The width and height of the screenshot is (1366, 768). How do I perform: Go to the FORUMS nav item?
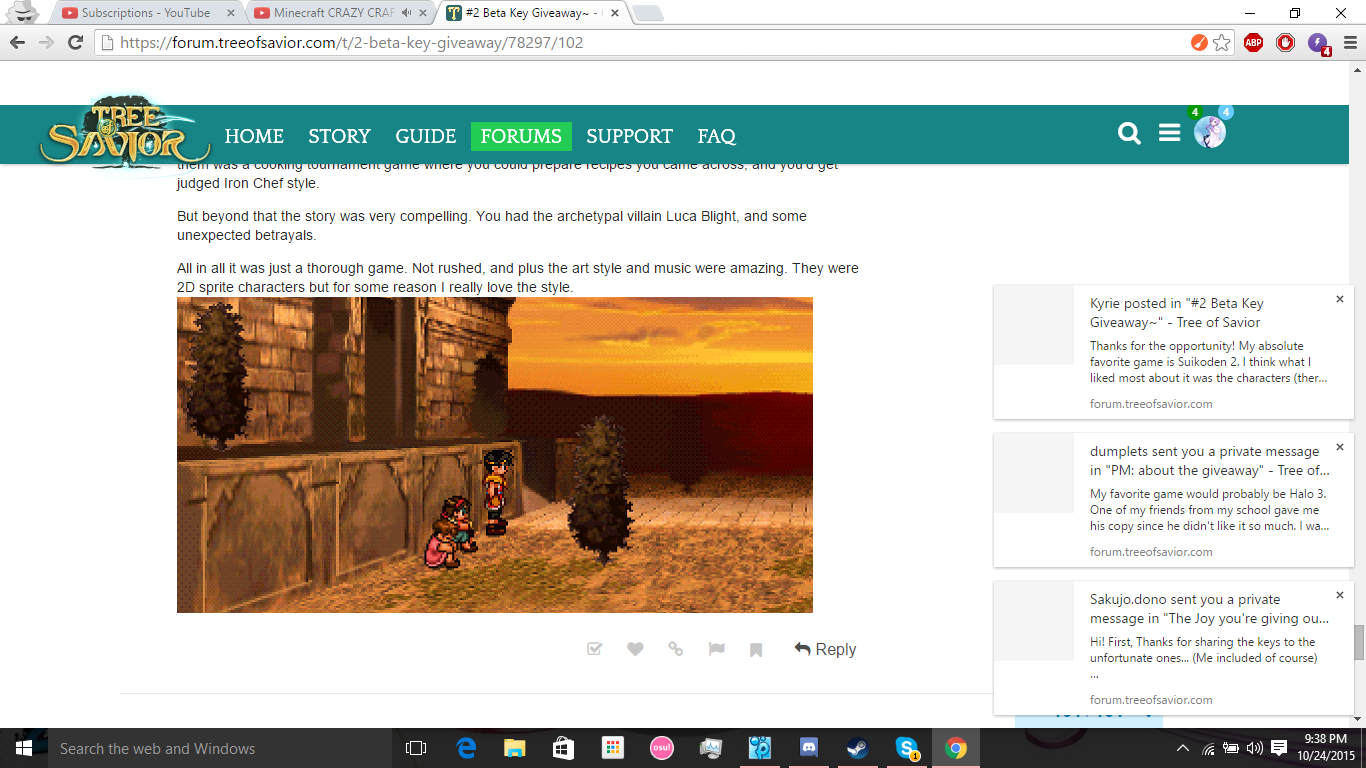[521, 136]
